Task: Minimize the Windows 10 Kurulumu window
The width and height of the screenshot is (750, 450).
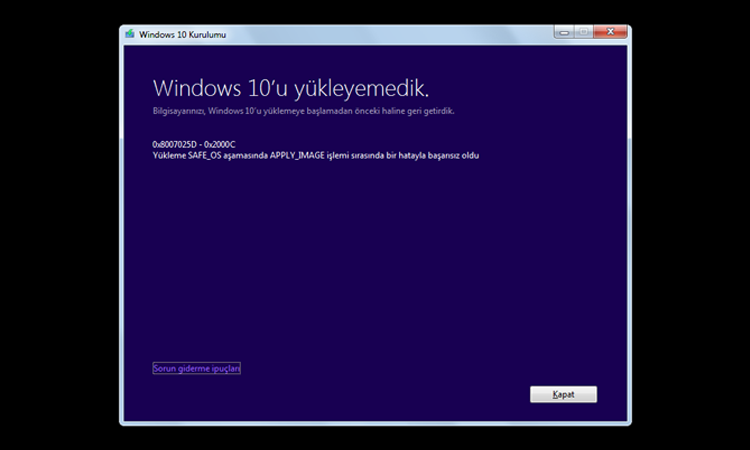Action: [x=562, y=32]
